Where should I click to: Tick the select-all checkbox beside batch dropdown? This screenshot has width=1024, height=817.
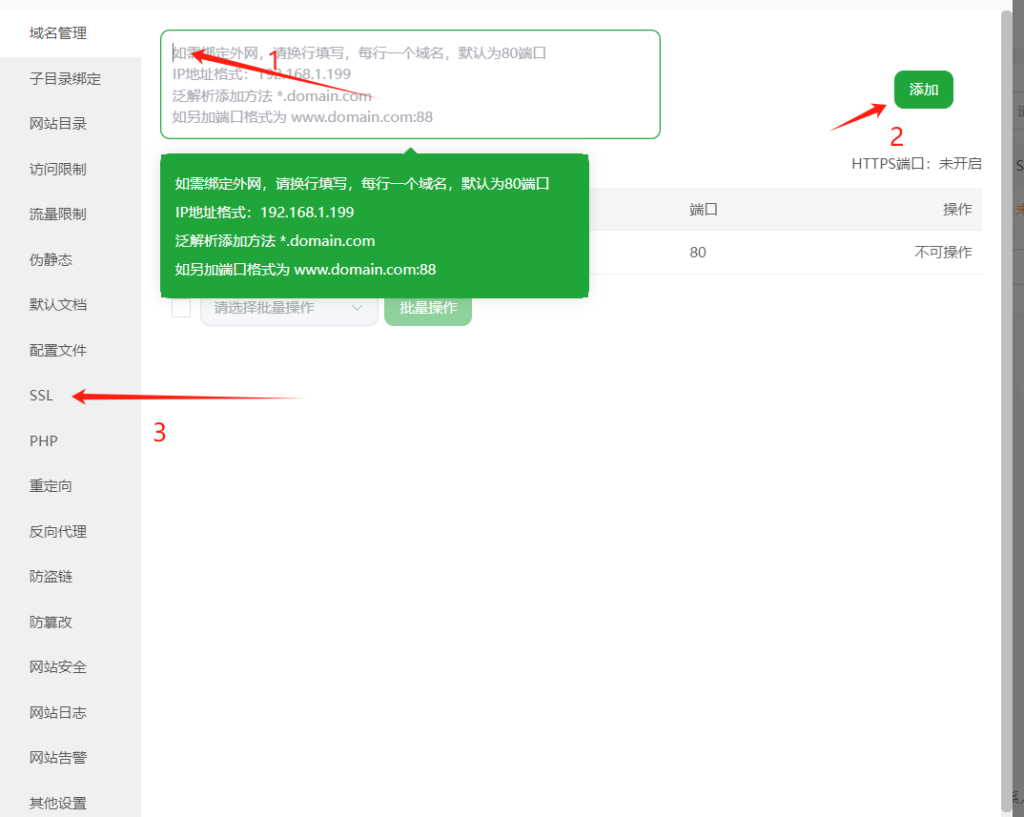click(x=181, y=308)
